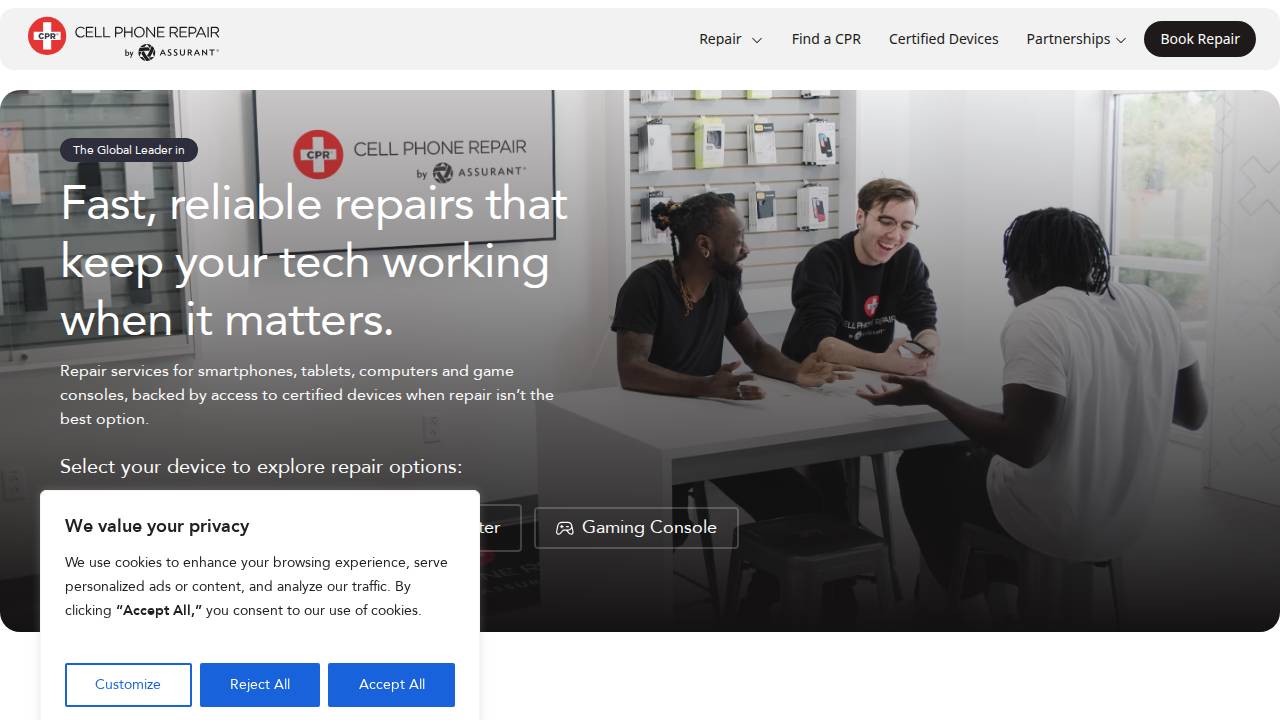
Task: Expand the Repair menu chevron
Action: (757, 40)
